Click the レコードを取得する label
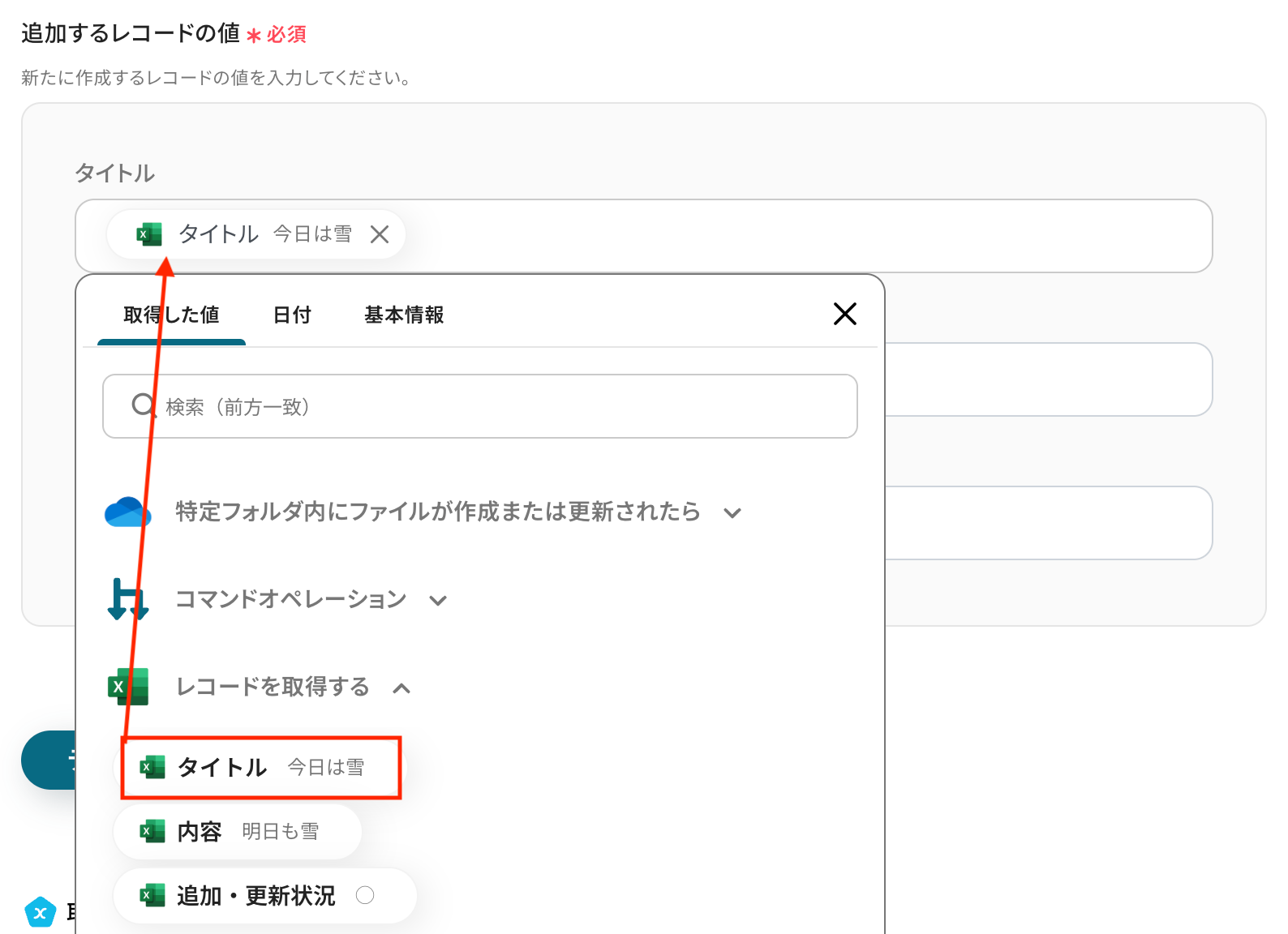Viewport: 1288px width, 934px height. (x=273, y=687)
